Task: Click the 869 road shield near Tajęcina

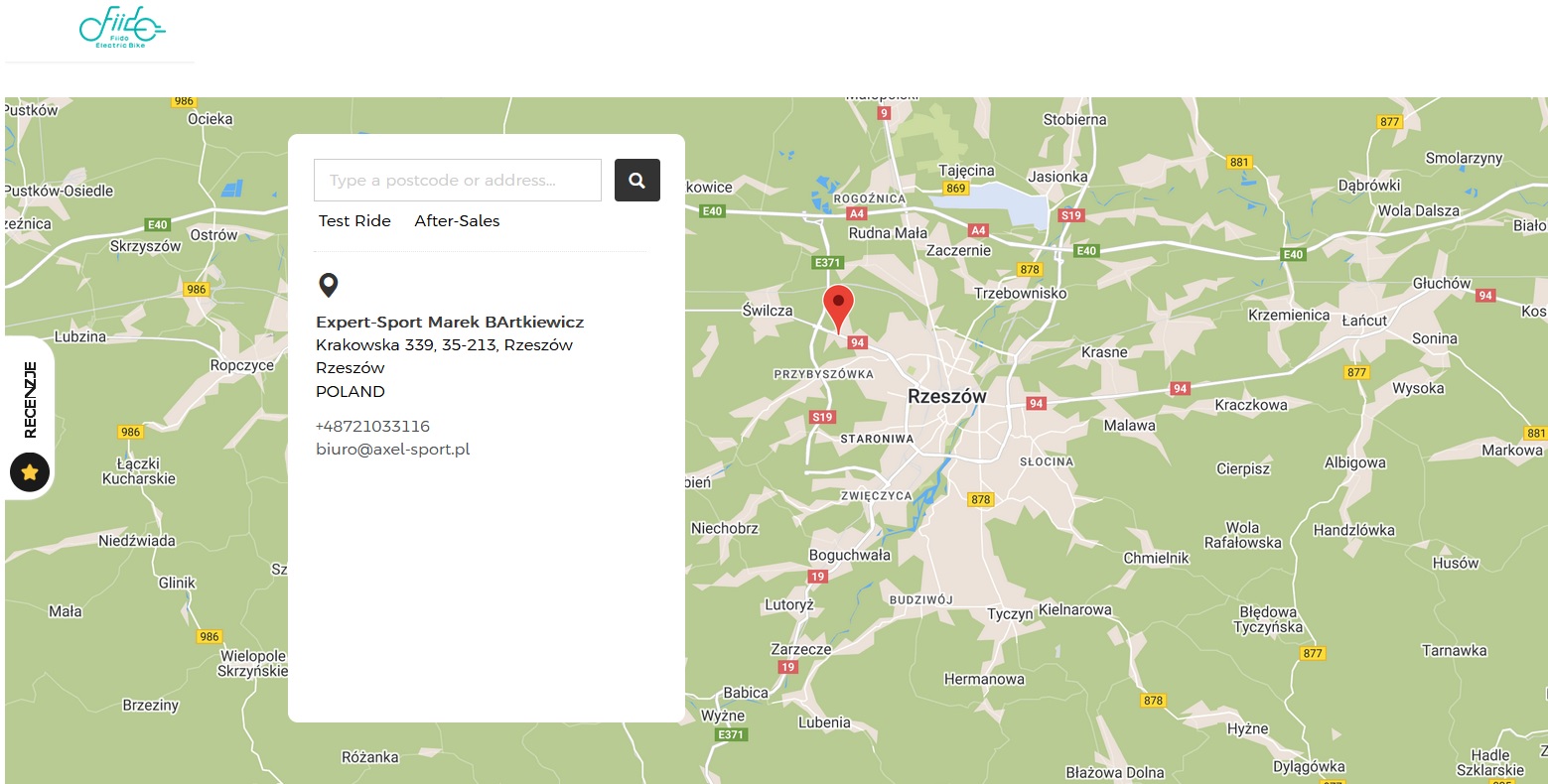Action: [x=955, y=188]
